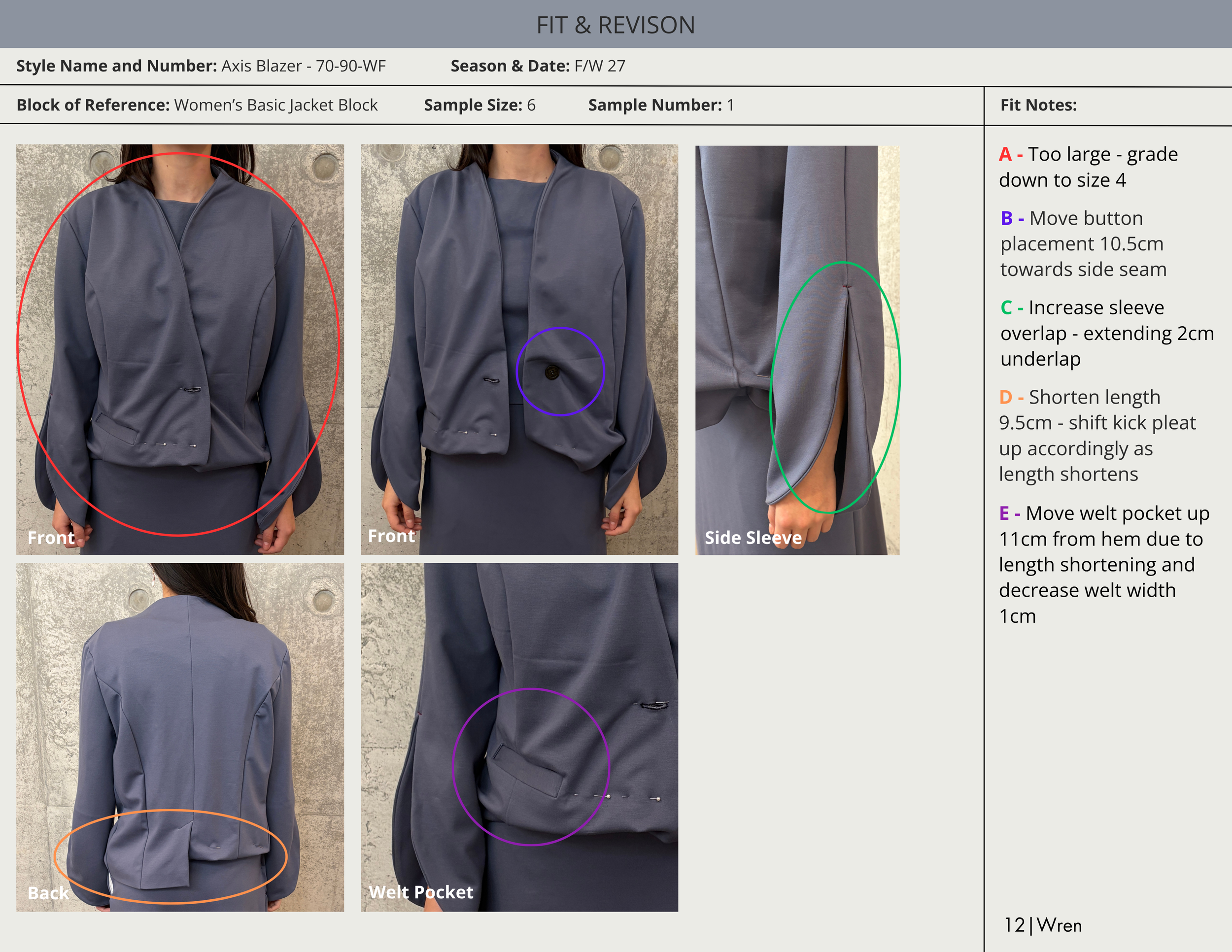Click the red letter A marker

click(1005, 154)
